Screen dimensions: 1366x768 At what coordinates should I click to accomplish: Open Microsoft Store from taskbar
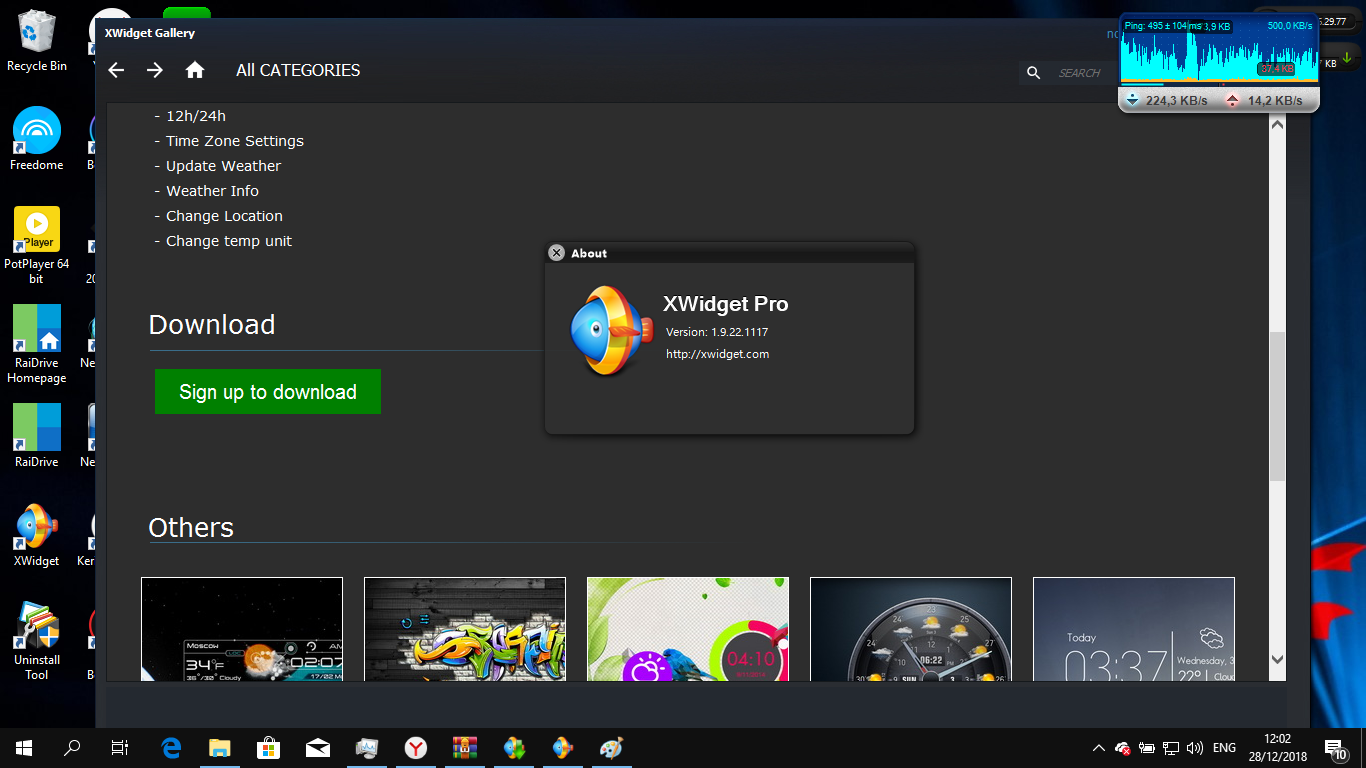pyautogui.click(x=269, y=747)
